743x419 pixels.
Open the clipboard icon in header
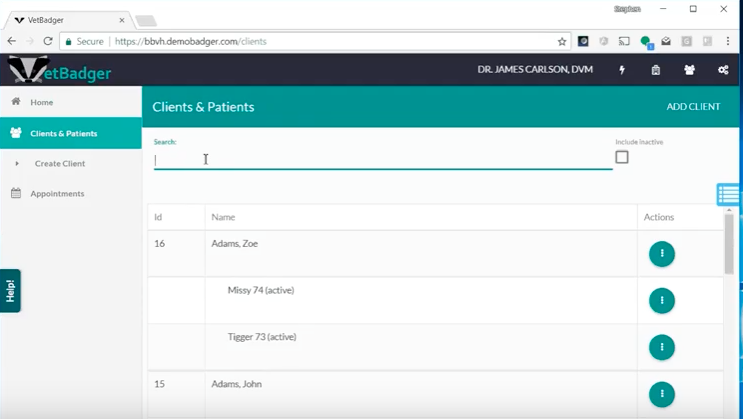pos(655,70)
